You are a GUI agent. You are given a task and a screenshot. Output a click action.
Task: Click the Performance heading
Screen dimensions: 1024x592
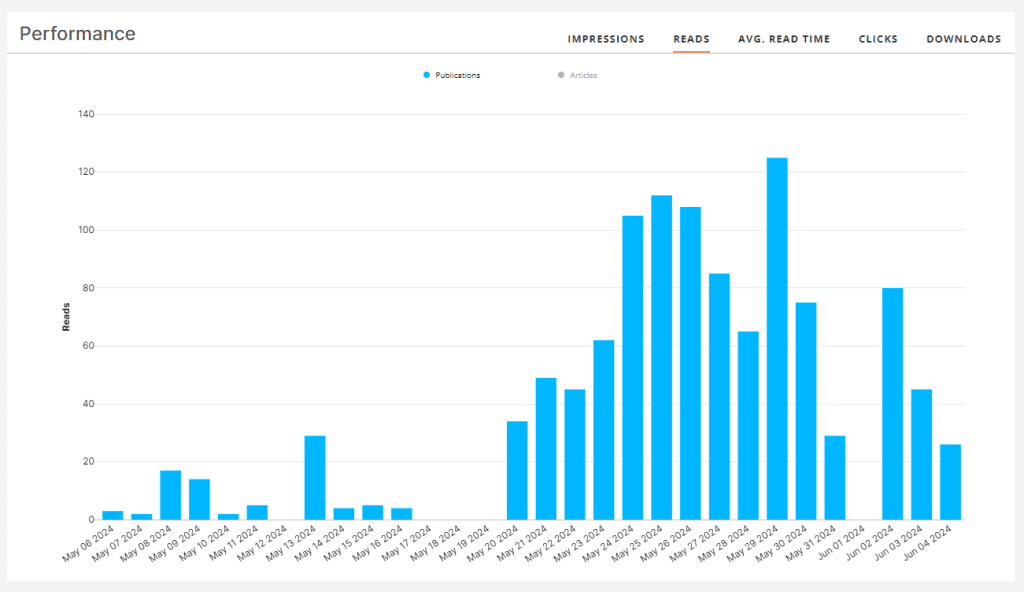pyautogui.click(x=77, y=34)
